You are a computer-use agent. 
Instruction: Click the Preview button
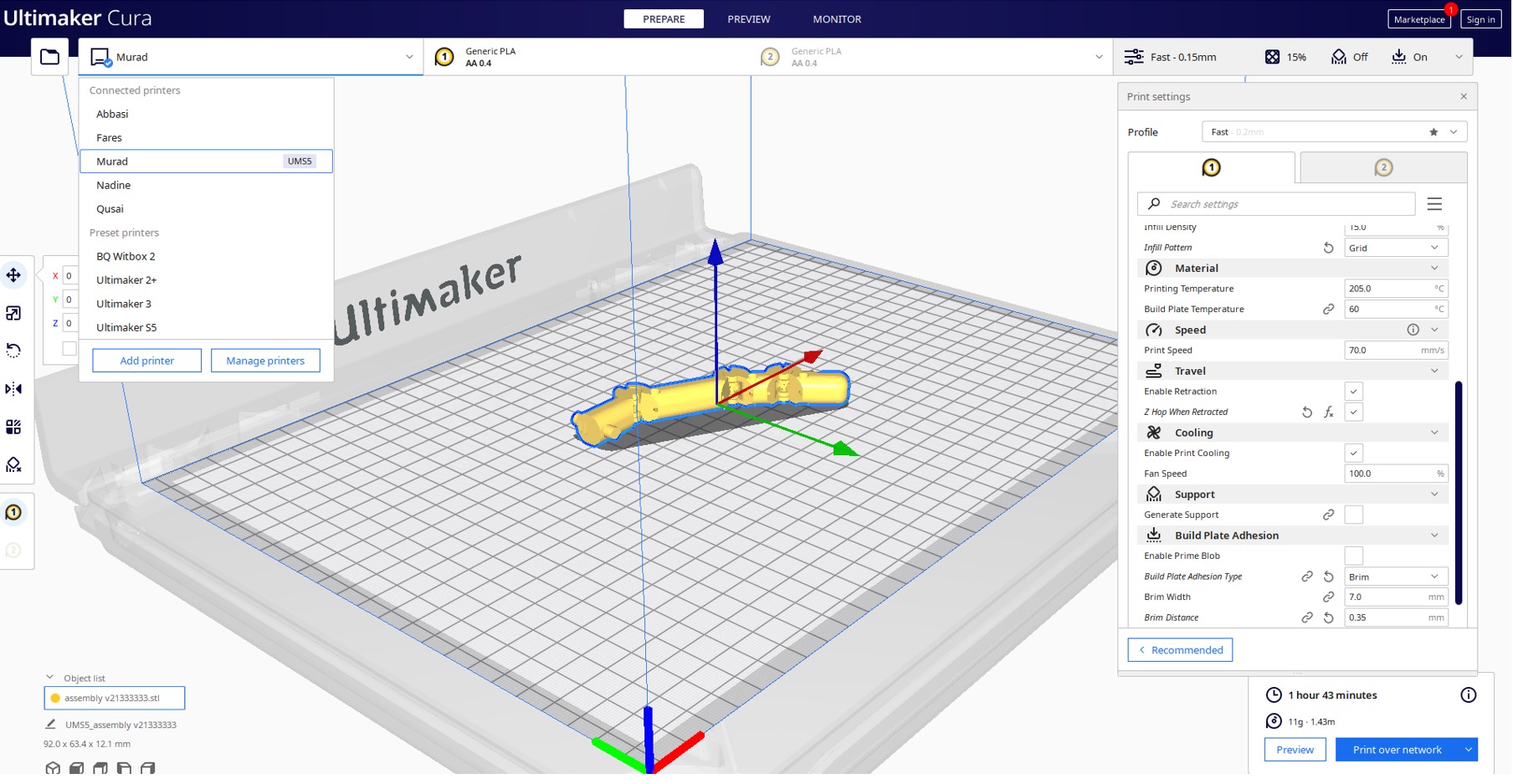(1296, 750)
